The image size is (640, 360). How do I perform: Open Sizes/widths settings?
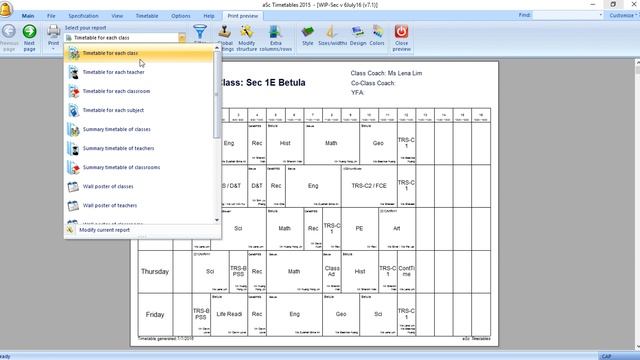coord(332,35)
